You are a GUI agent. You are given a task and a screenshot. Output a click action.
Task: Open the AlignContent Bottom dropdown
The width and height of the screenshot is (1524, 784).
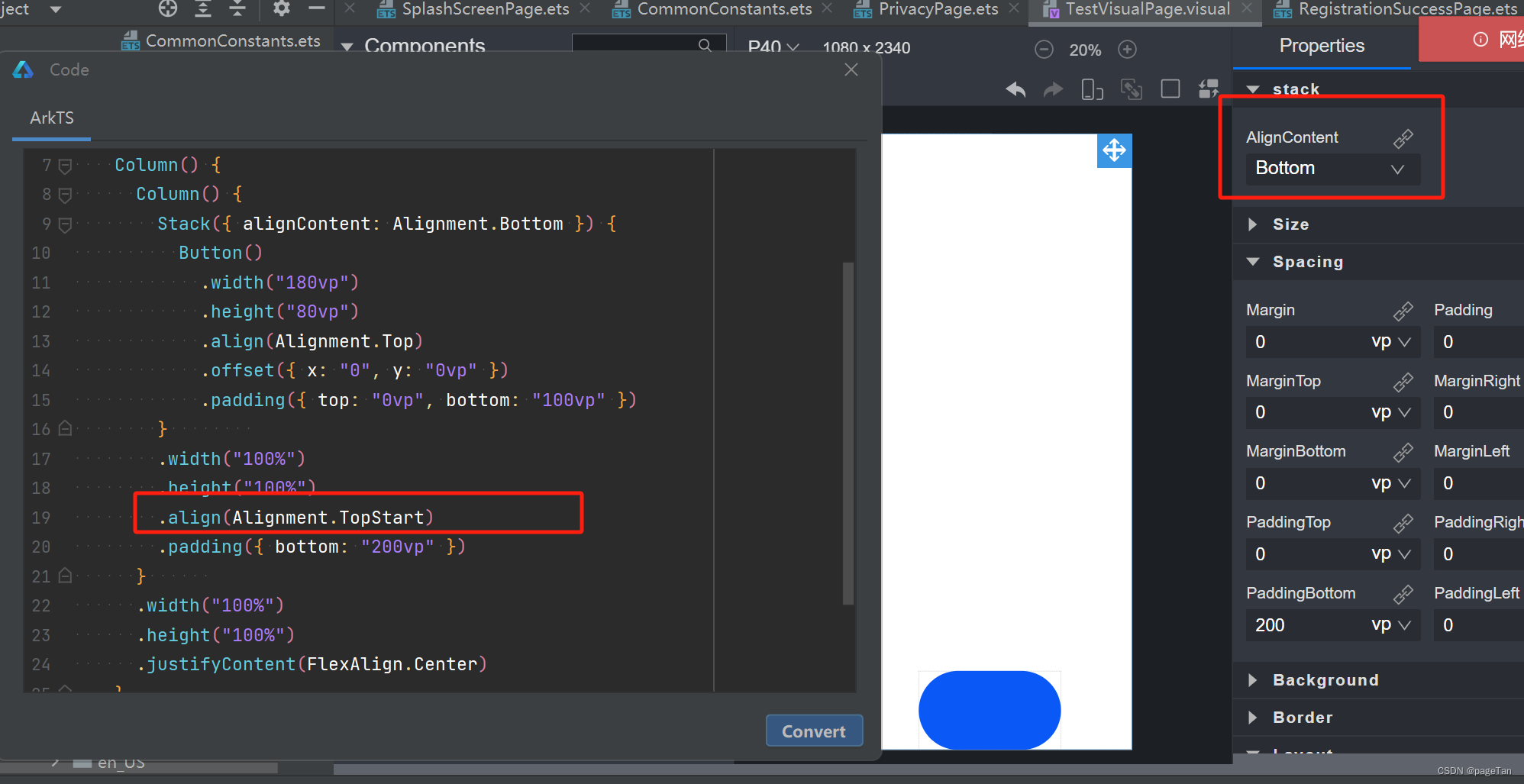pos(1333,169)
